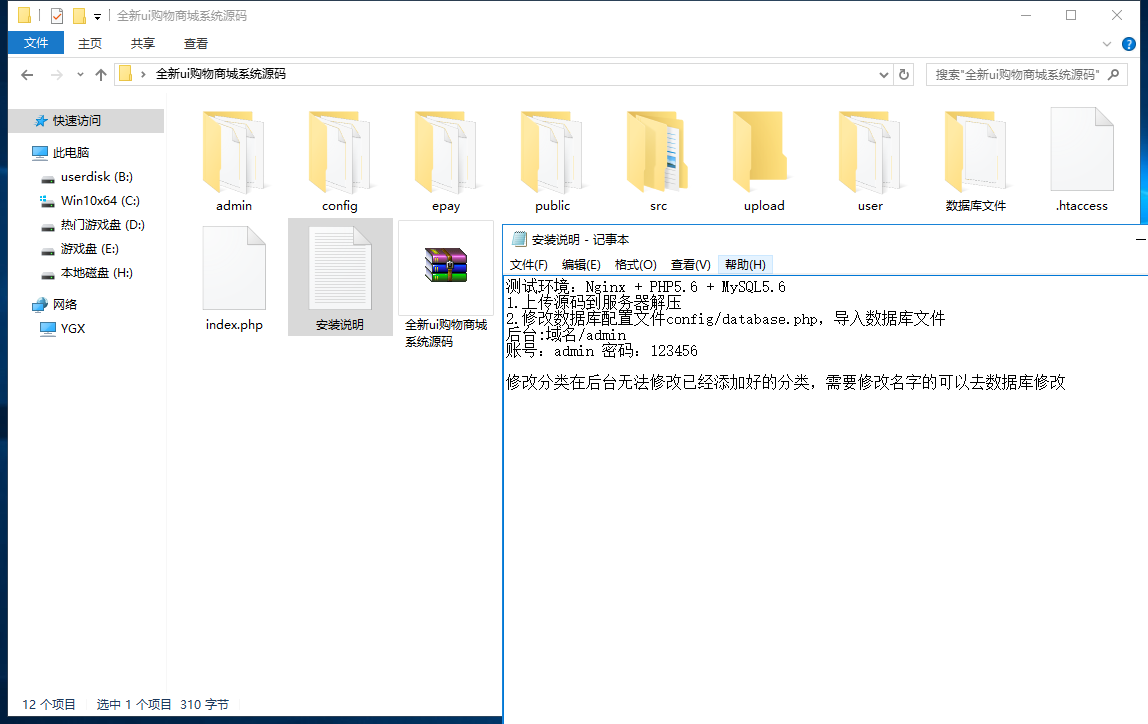The image size is (1148, 724).
Task: Click the 全新ui购物商城系统源码 RAR archive
Action: point(446,270)
